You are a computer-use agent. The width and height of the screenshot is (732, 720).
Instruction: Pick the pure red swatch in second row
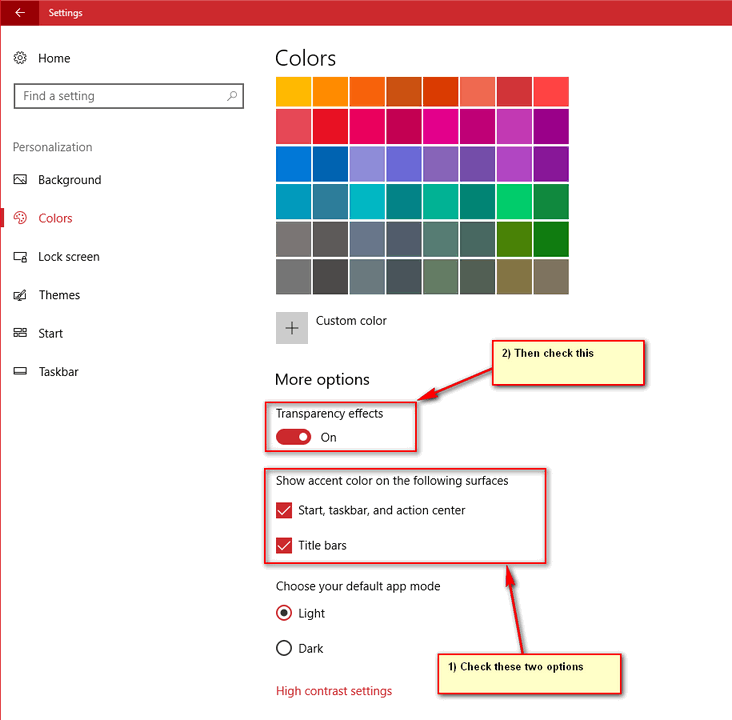tap(330, 126)
